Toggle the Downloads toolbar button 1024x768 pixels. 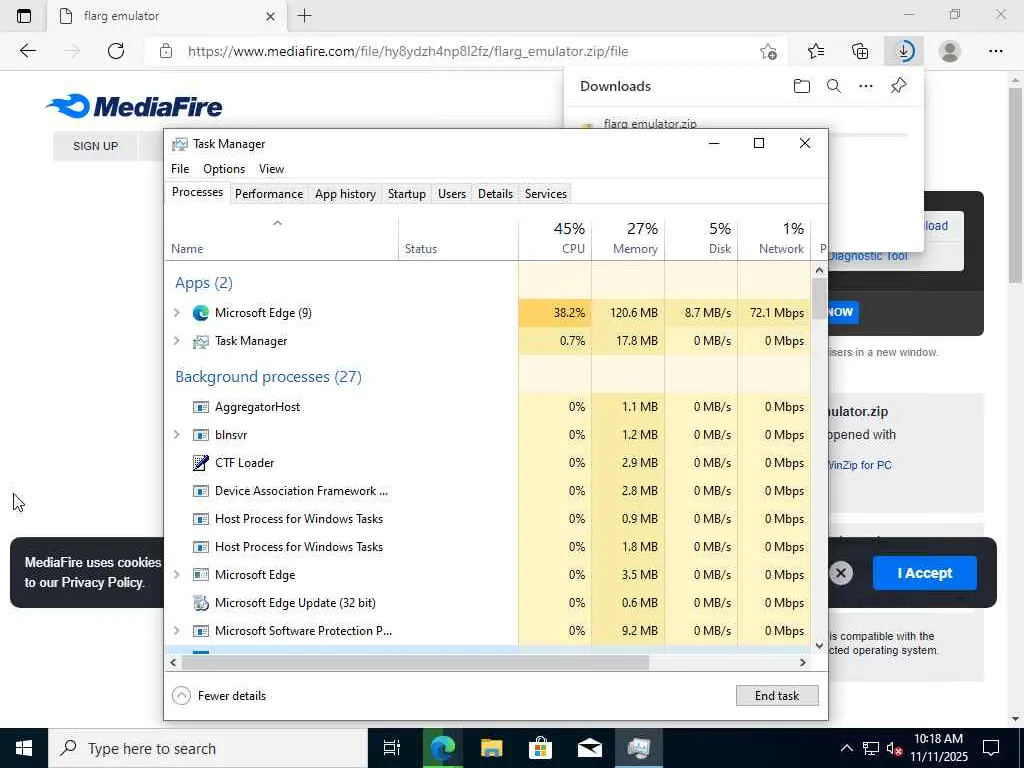904,51
